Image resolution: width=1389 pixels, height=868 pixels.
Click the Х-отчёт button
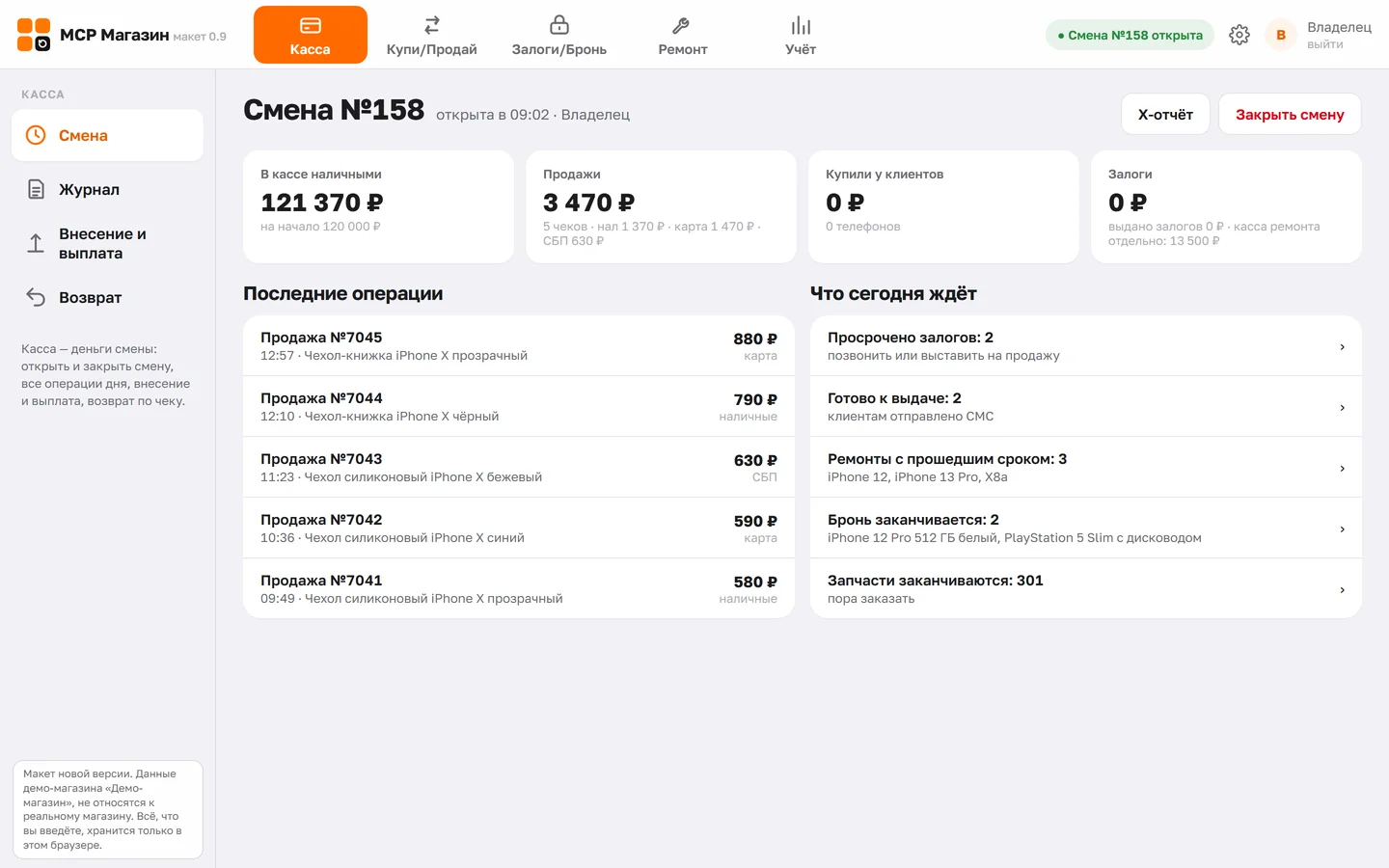(x=1165, y=114)
